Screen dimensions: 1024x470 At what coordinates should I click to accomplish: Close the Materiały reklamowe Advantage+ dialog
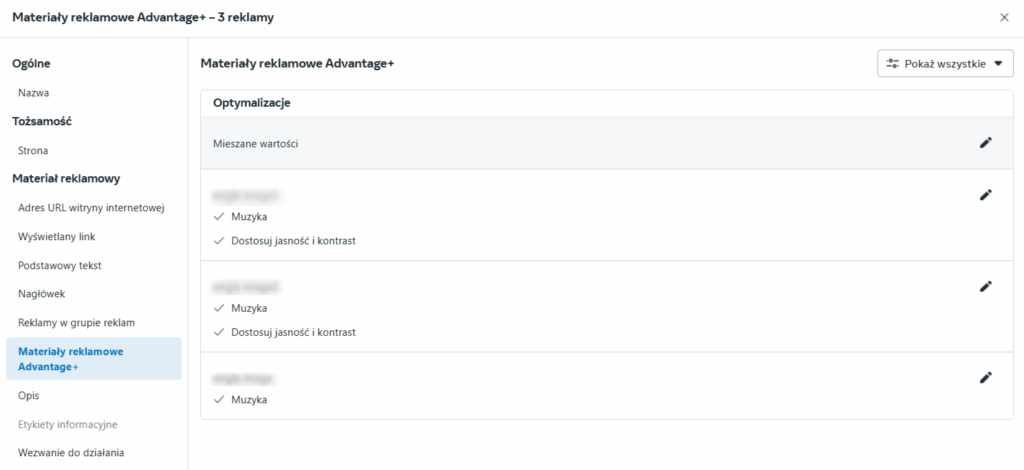1004,18
